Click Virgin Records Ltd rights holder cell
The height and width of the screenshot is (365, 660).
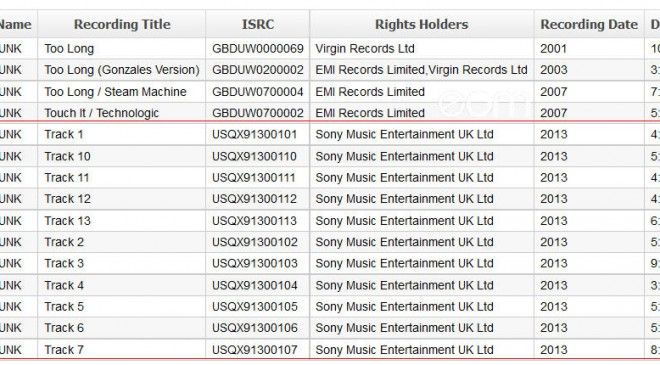tap(422, 49)
